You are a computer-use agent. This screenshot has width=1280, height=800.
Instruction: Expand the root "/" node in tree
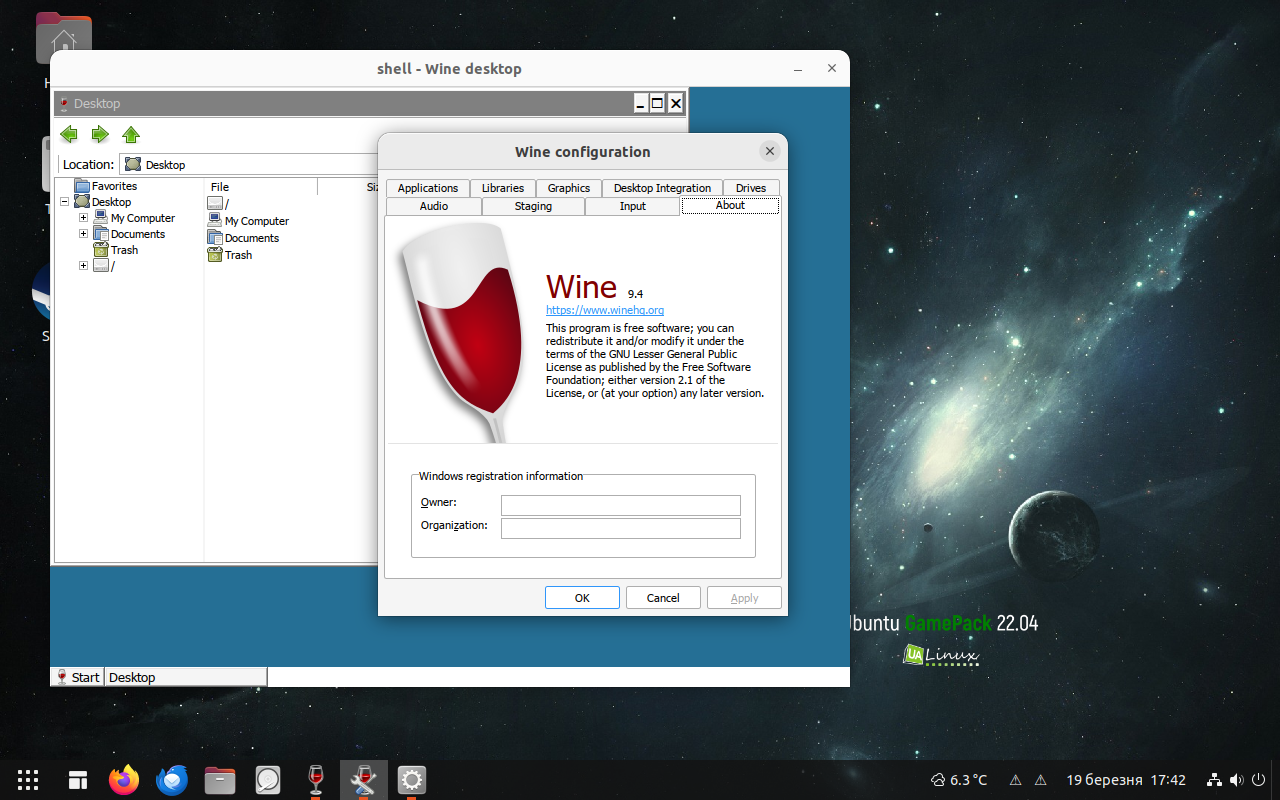[x=84, y=266]
